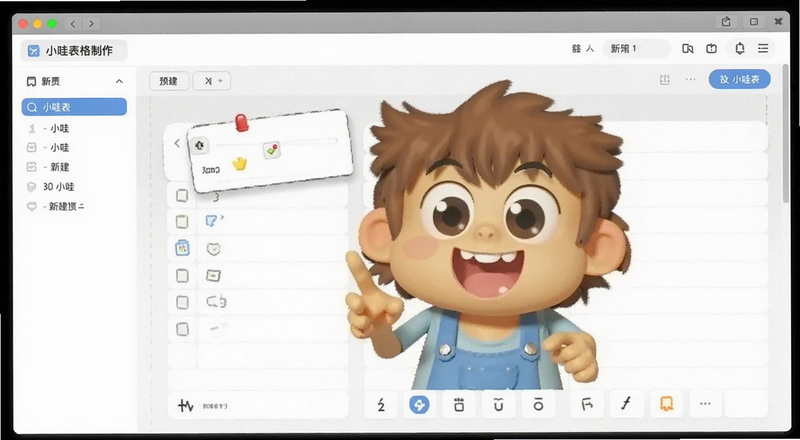Screen dimensions: 800x440
Task: Collapse the 新贡 sidebar section with the chevron
Action: 119,81
